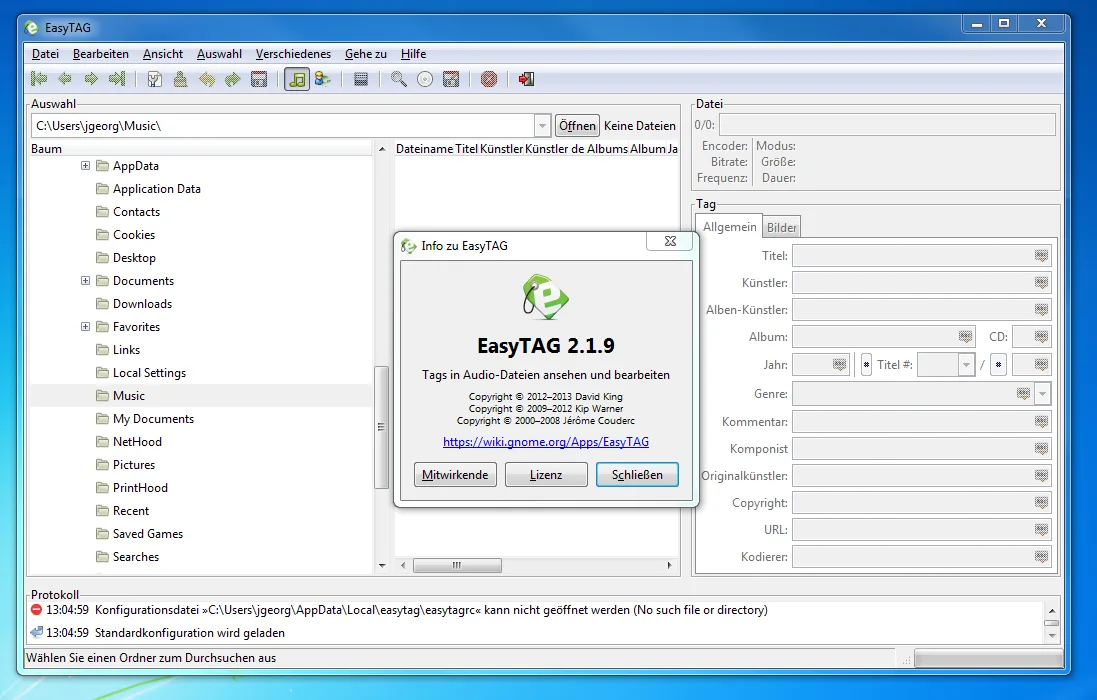1097x700 pixels.
Task: Select the Downloads folder in tree
Action: pos(143,303)
